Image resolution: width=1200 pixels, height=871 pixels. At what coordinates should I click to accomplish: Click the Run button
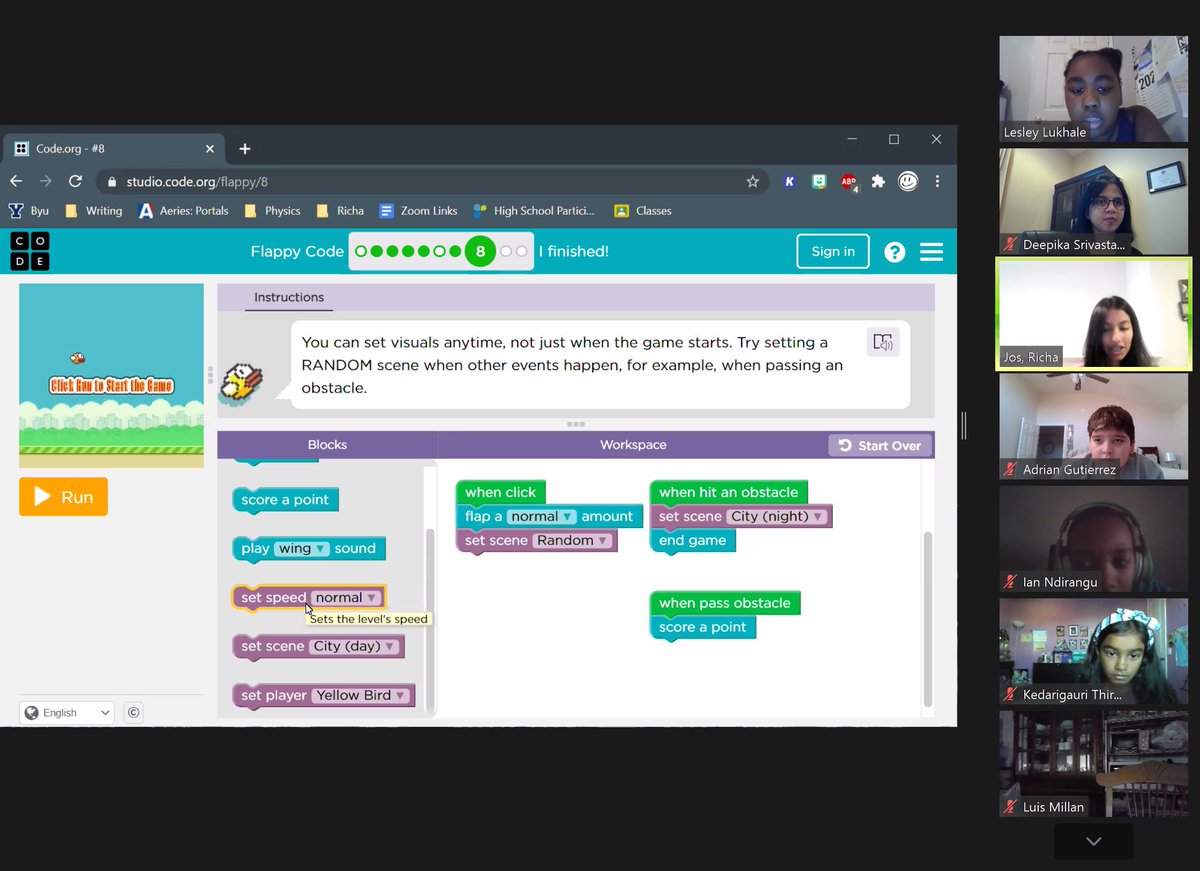pyautogui.click(x=63, y=497)
